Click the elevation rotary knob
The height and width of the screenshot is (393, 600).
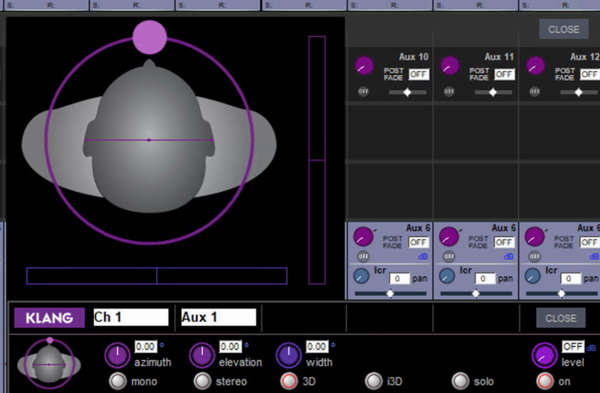click(x=202, y=355)
